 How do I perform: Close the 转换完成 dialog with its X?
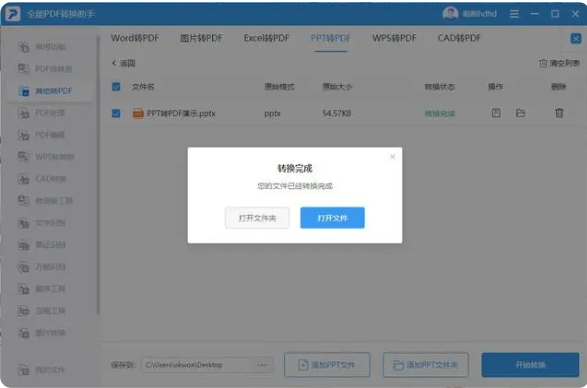pyautogui.click(x=393, y=157)
